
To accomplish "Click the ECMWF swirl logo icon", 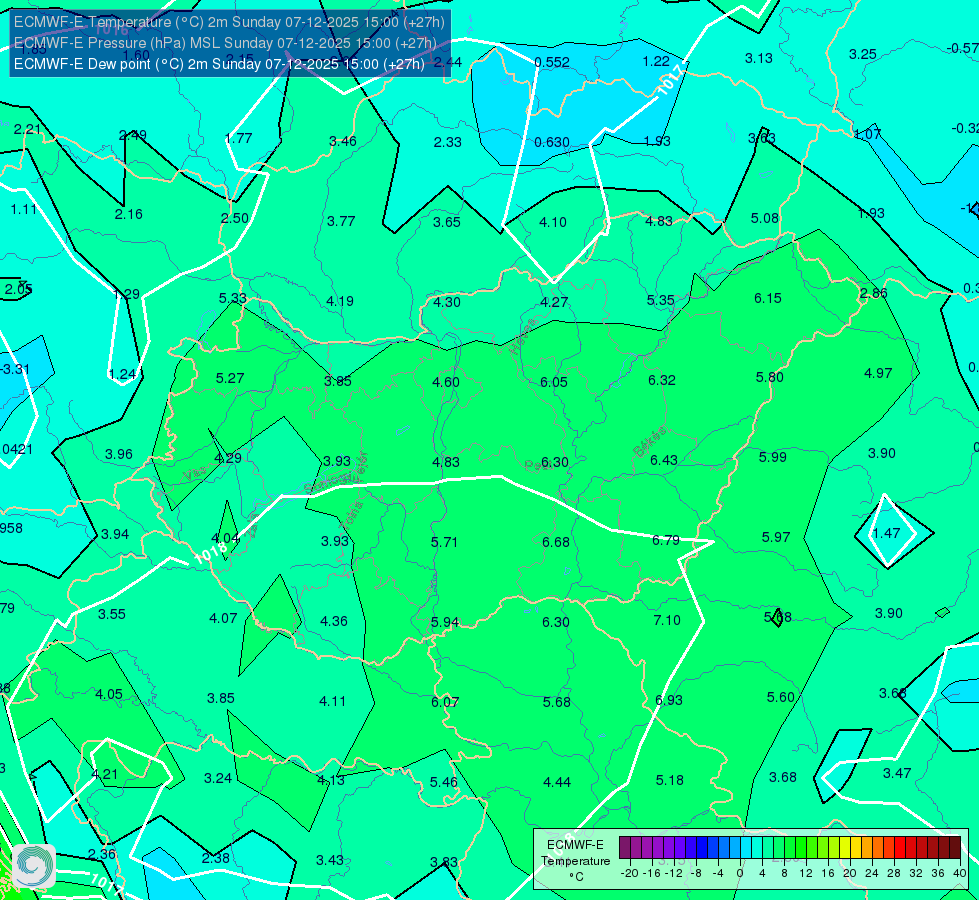I will tap(34, 866).
